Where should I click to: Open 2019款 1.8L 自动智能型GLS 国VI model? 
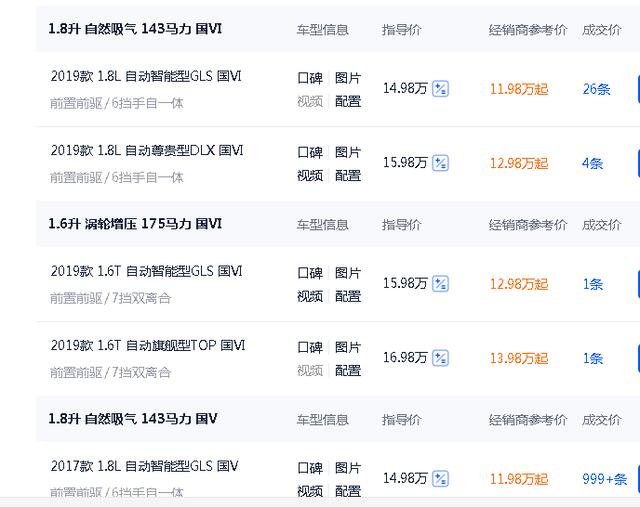[146, 76]
